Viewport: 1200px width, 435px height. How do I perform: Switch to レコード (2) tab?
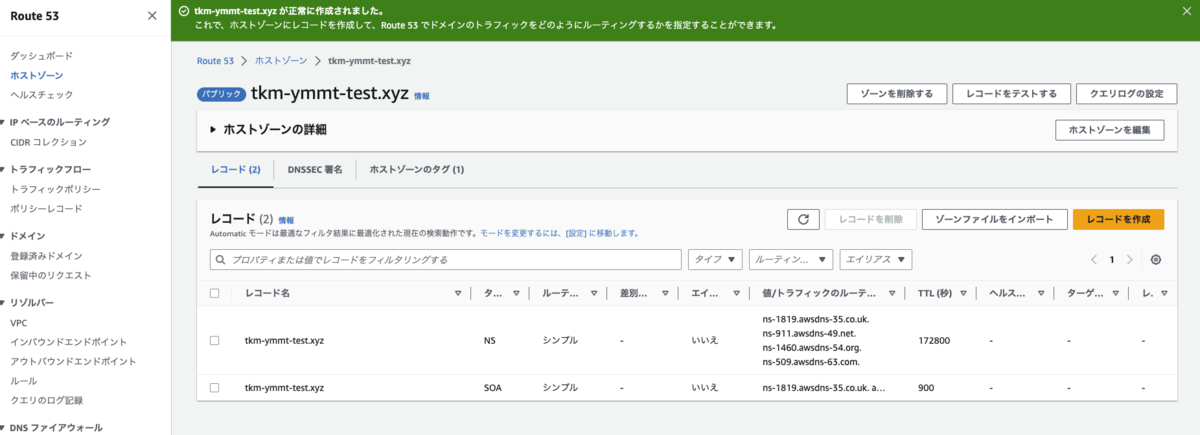[x=236, y=170]
